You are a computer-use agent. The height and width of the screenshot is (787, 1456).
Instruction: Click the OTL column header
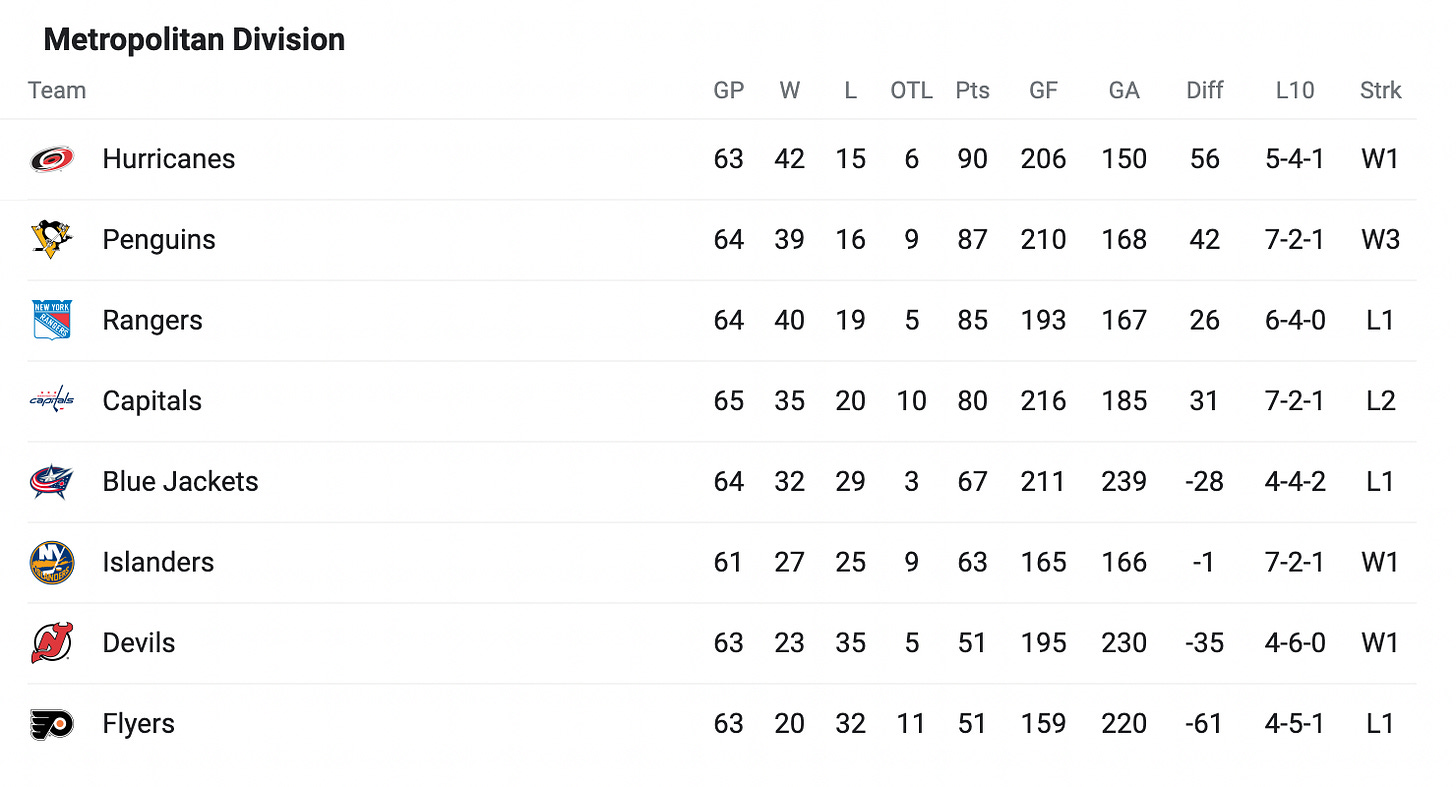[911, 90]
